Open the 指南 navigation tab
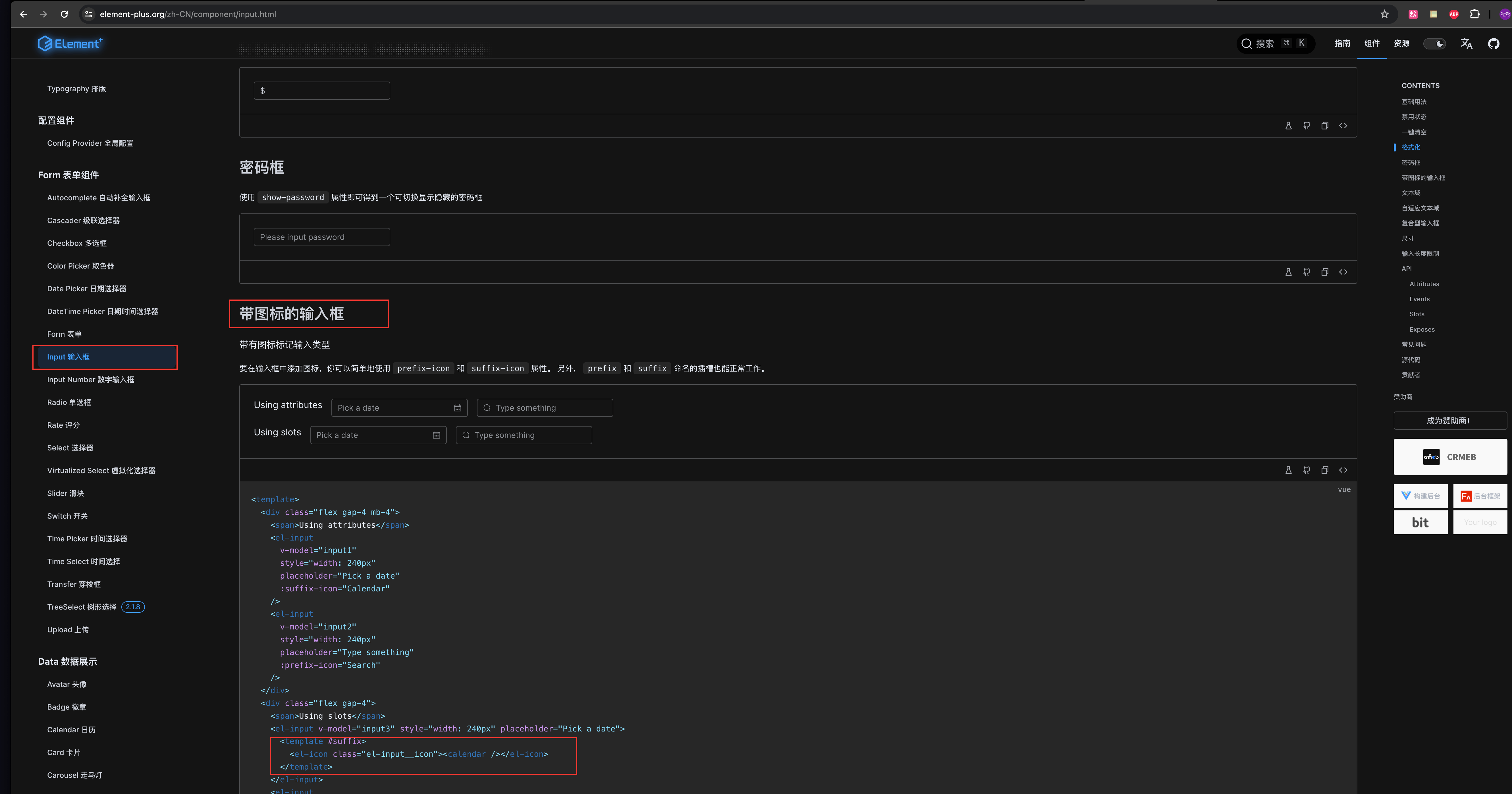 [1342, 43]
